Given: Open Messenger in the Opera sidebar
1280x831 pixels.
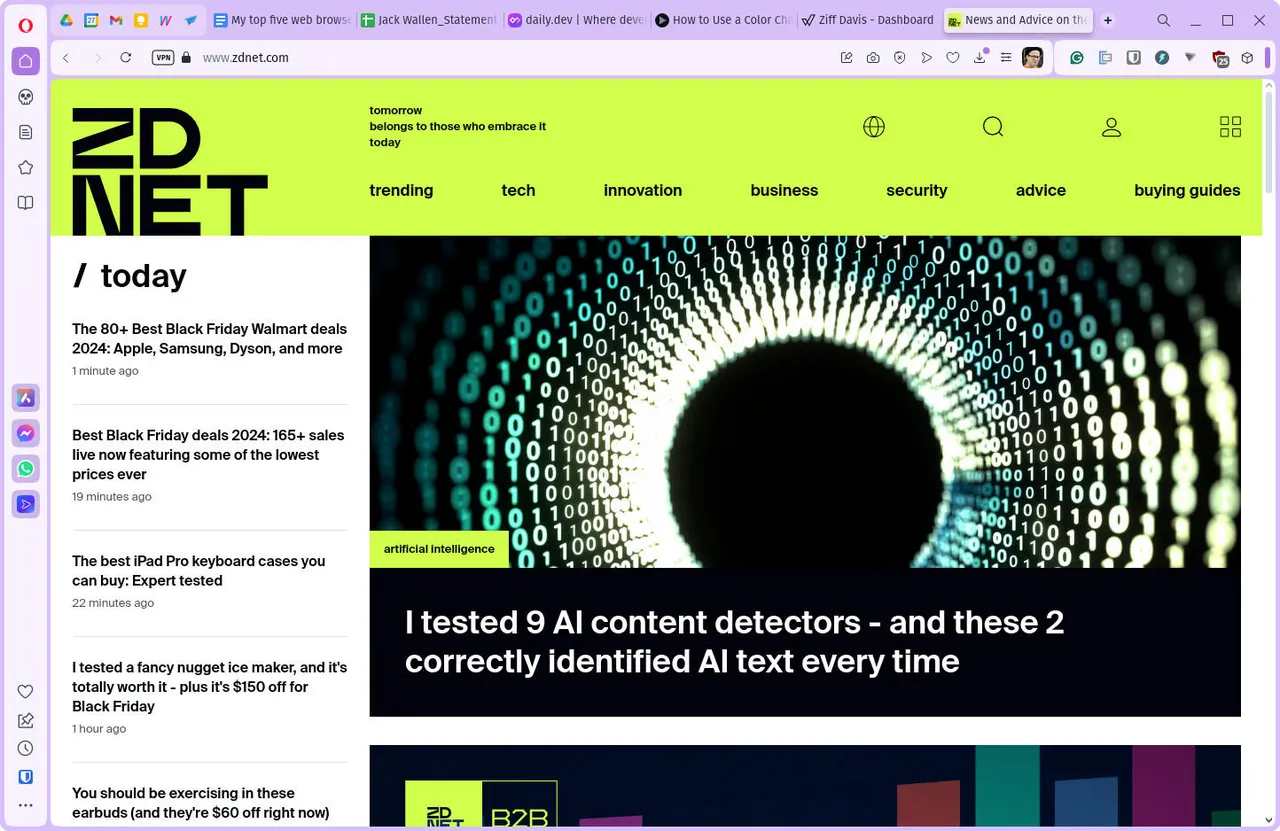Looking at the screenshot, I should 26,433.
